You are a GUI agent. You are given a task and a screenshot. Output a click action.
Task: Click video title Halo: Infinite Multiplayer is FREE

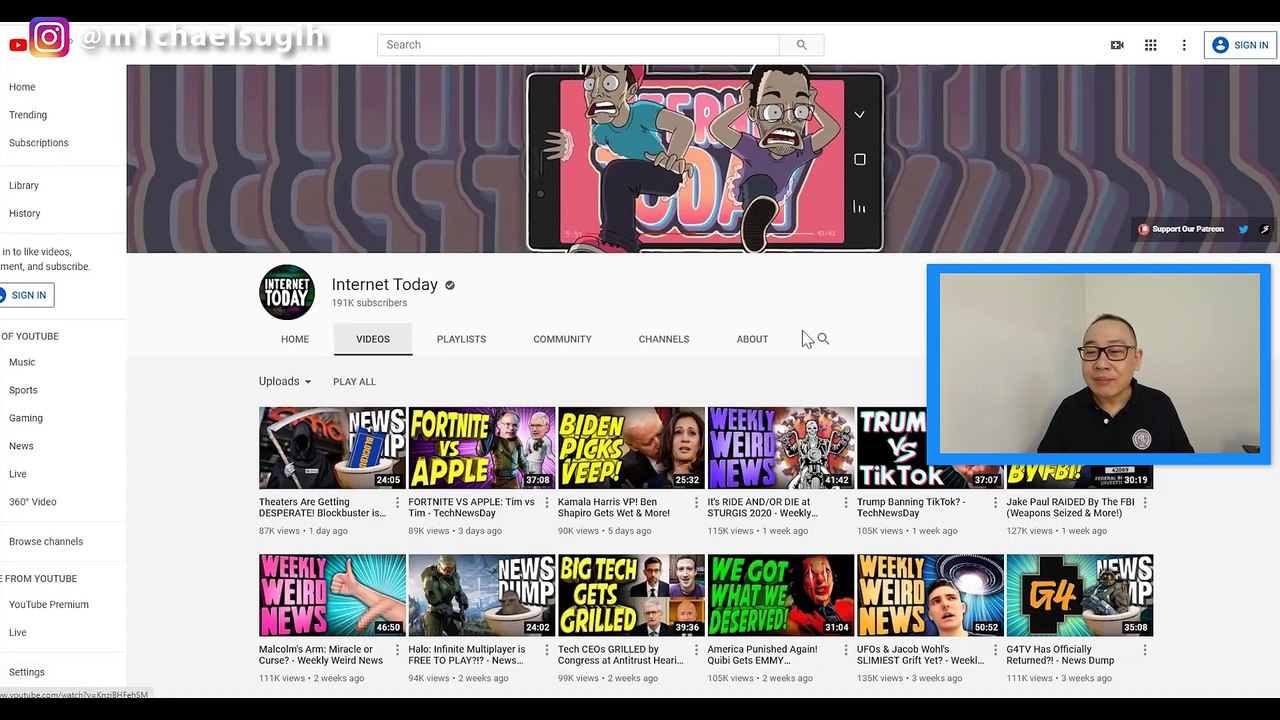coord(467,655)
